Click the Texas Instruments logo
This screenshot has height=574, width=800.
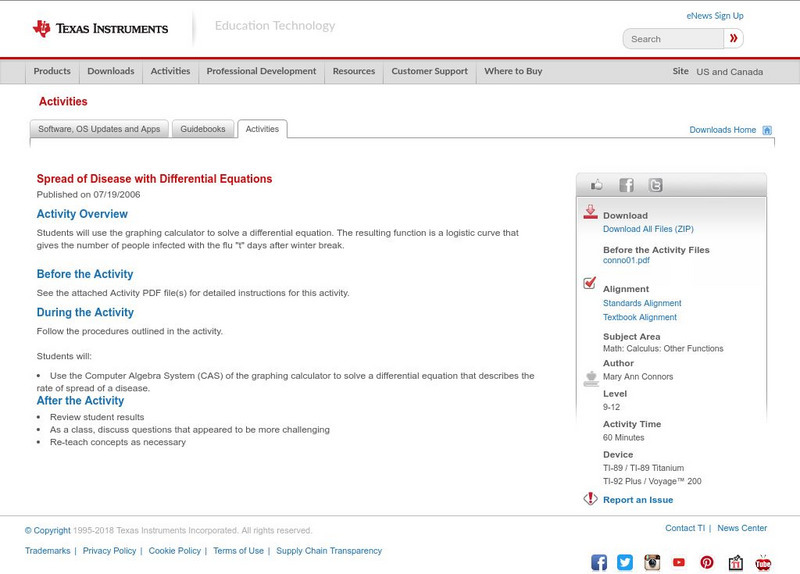click(x=100, y=29)
